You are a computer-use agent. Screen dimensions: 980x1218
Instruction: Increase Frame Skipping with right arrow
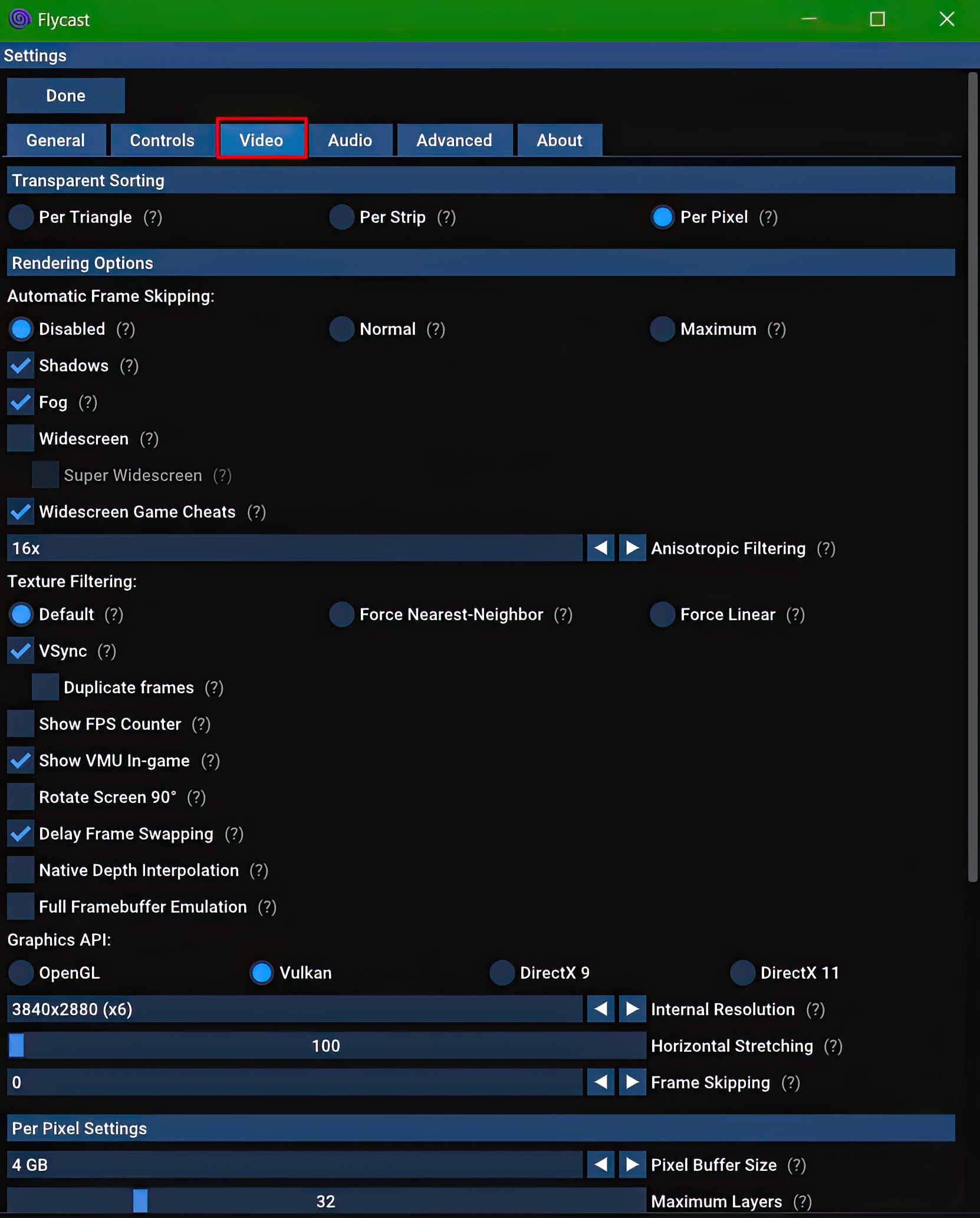[632, 1082]
